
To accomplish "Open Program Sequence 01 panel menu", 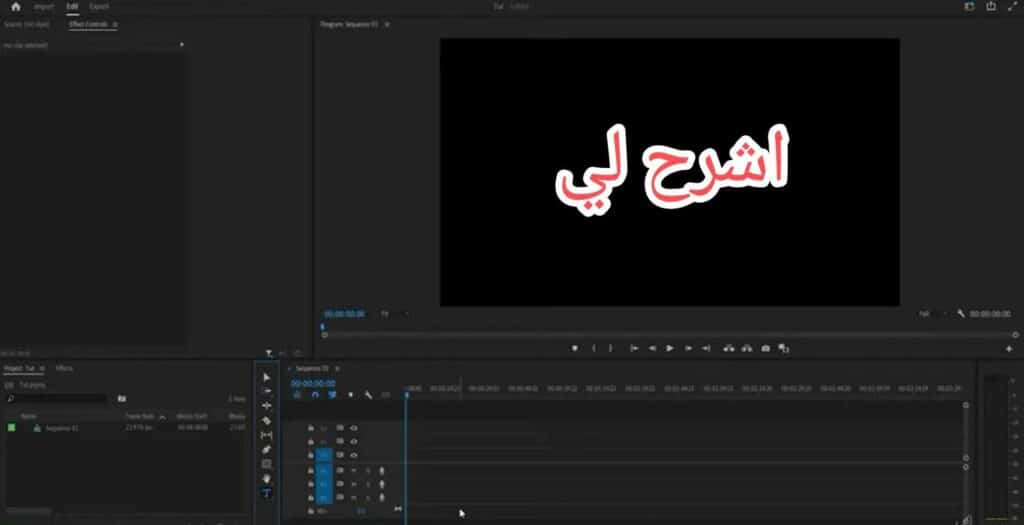I will [387, 24].
